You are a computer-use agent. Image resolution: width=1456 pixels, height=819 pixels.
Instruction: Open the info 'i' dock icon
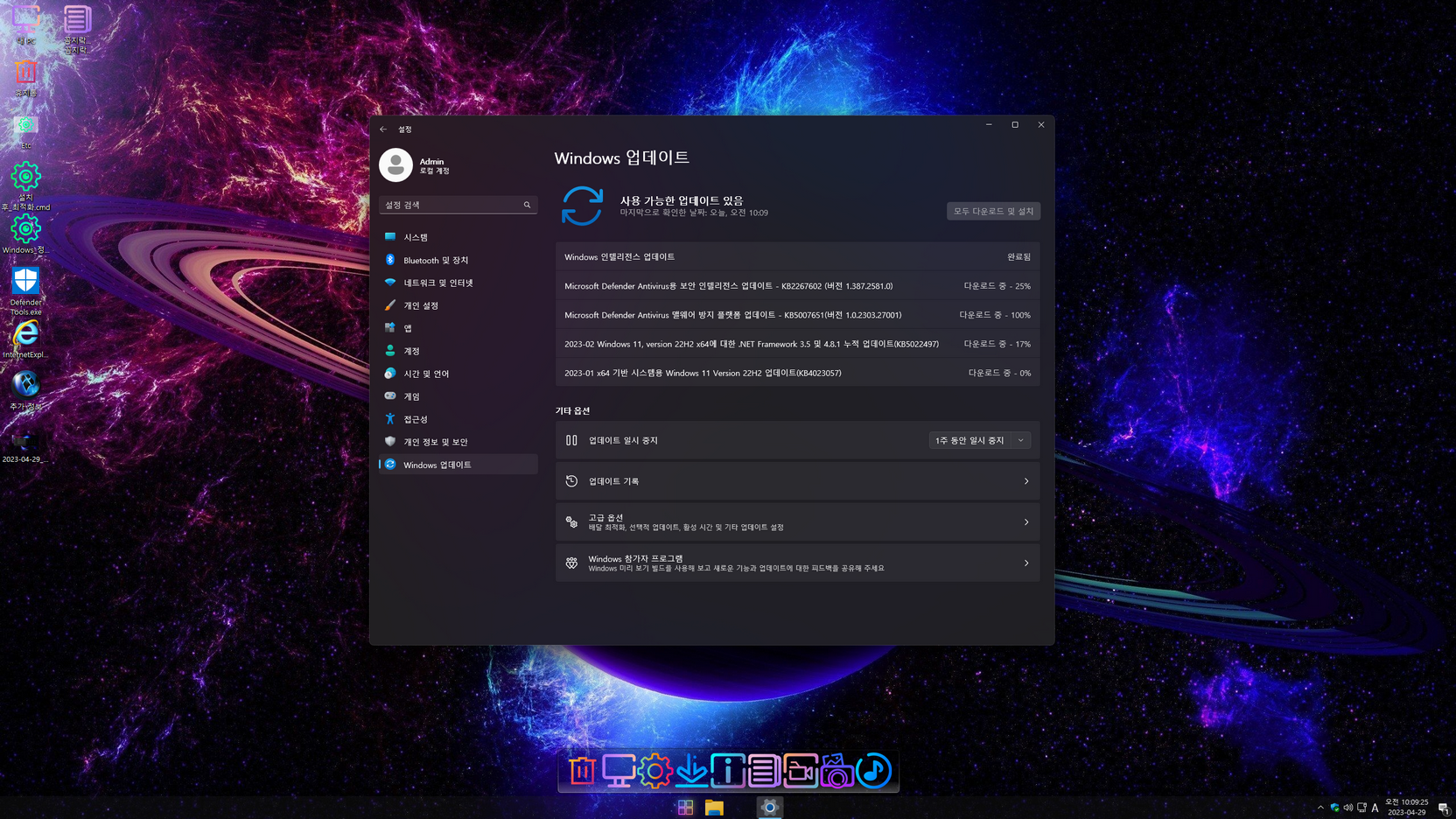pyautogui.click(x=727, y=771)
